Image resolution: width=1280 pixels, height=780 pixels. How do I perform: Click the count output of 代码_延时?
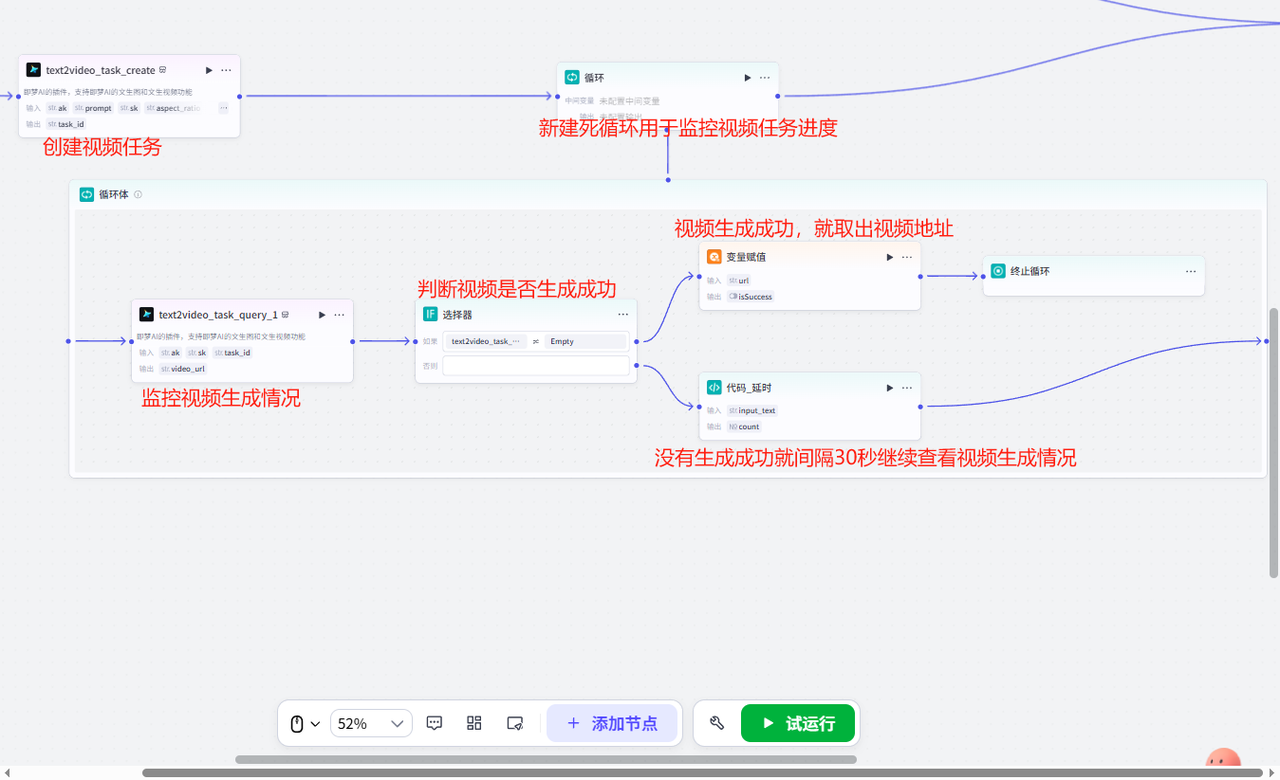[x=744, y=427]
